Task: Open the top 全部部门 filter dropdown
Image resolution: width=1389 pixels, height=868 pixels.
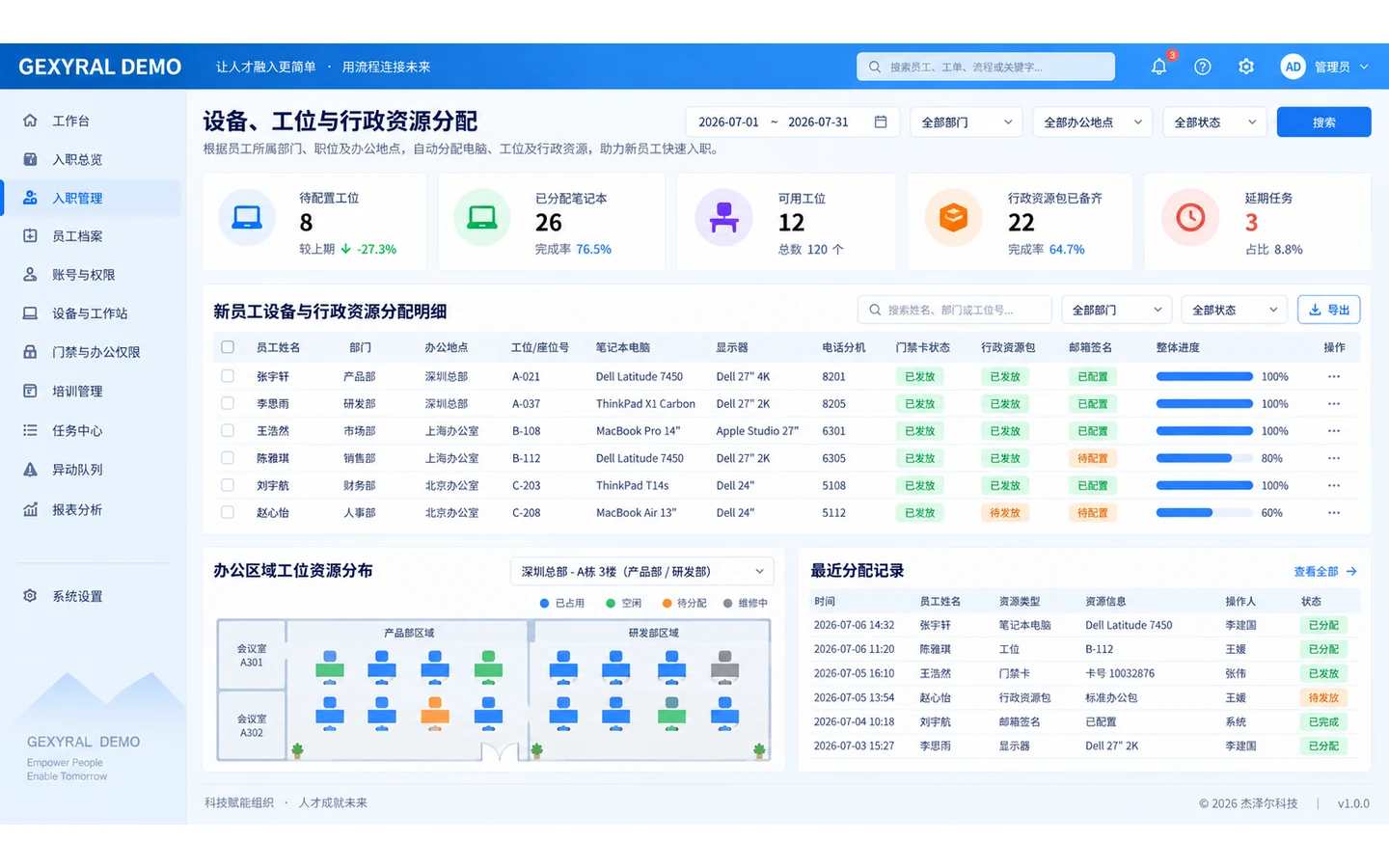Action: (x=967, y=122)
